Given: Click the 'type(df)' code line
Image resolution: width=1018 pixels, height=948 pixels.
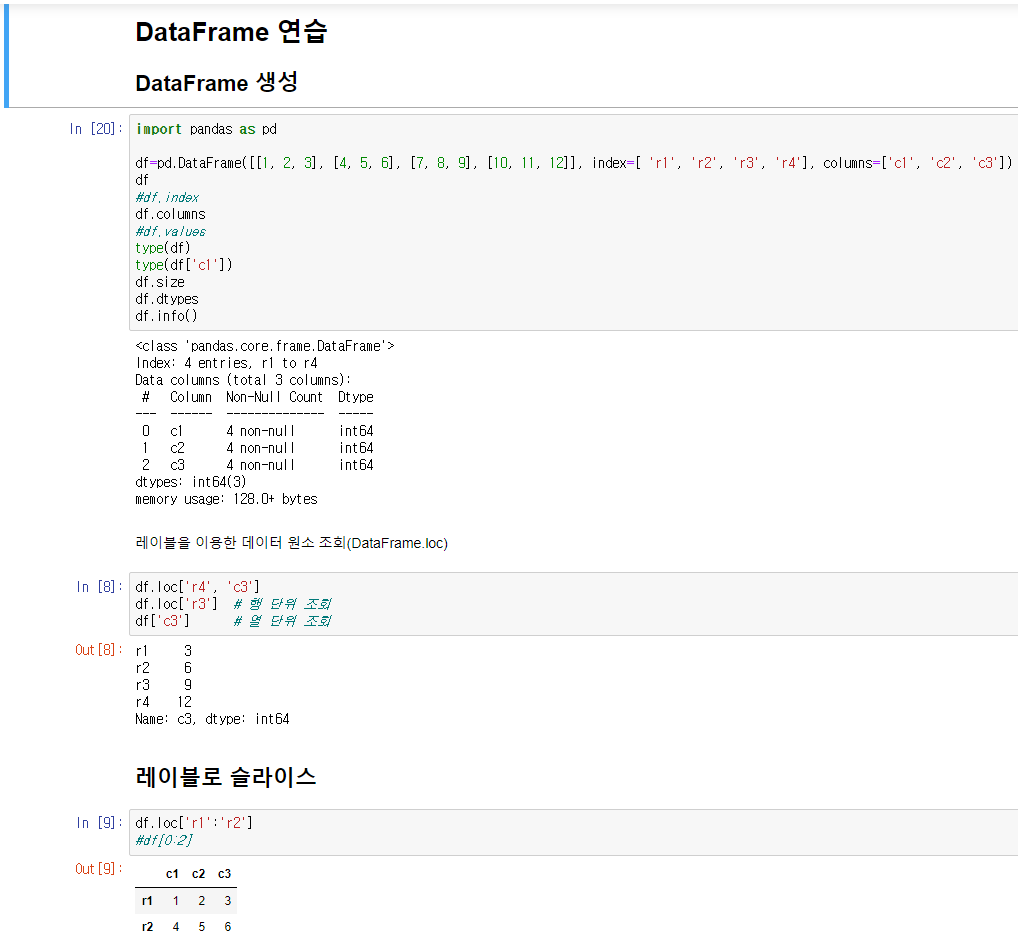Looking at the screenshot, I should click(x=163, y=248).
